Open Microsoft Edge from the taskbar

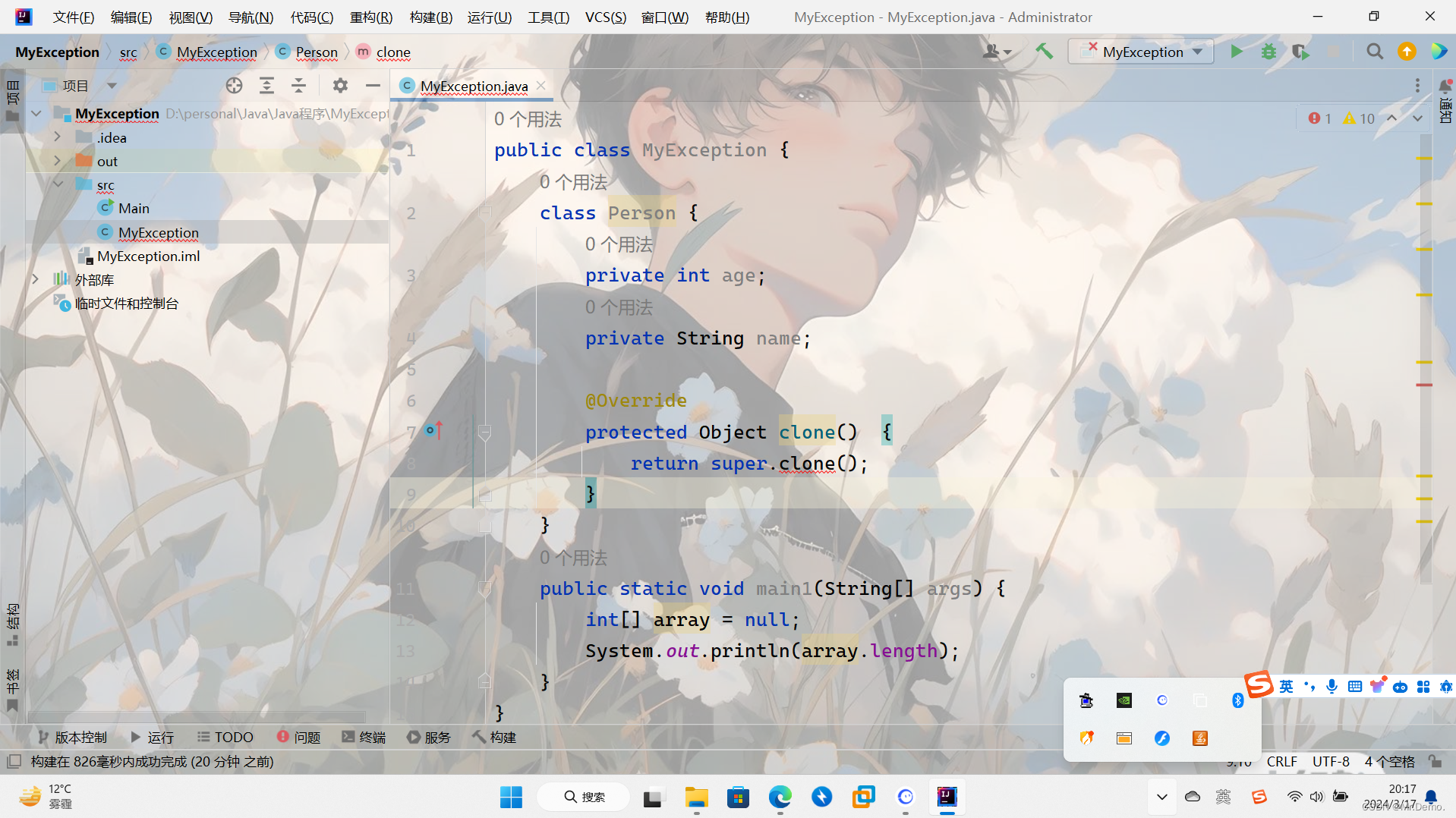780,797
